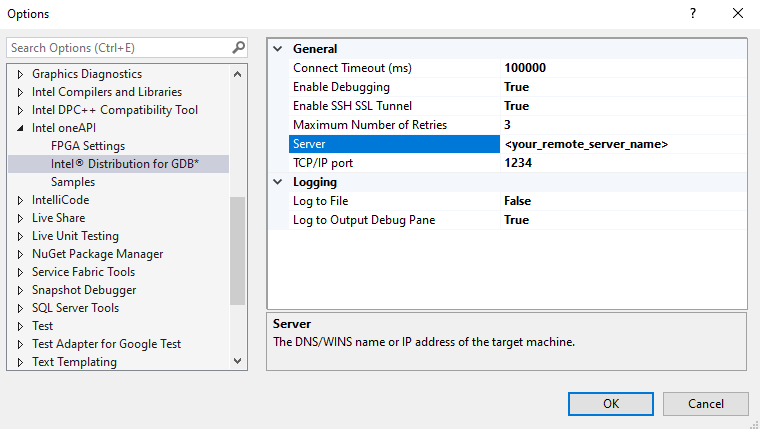Expand the Graphics Diagnostics node
This screenshot has width=760, height=429.
click(20, 74)
